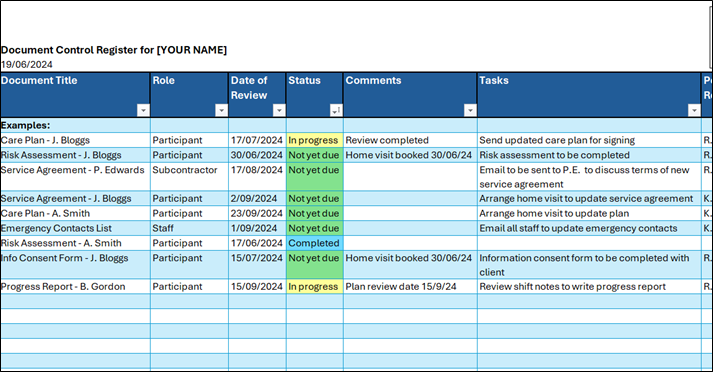Select the Role header cell
Viewport: 713px width, 372px height.
[x=189, y=95]
